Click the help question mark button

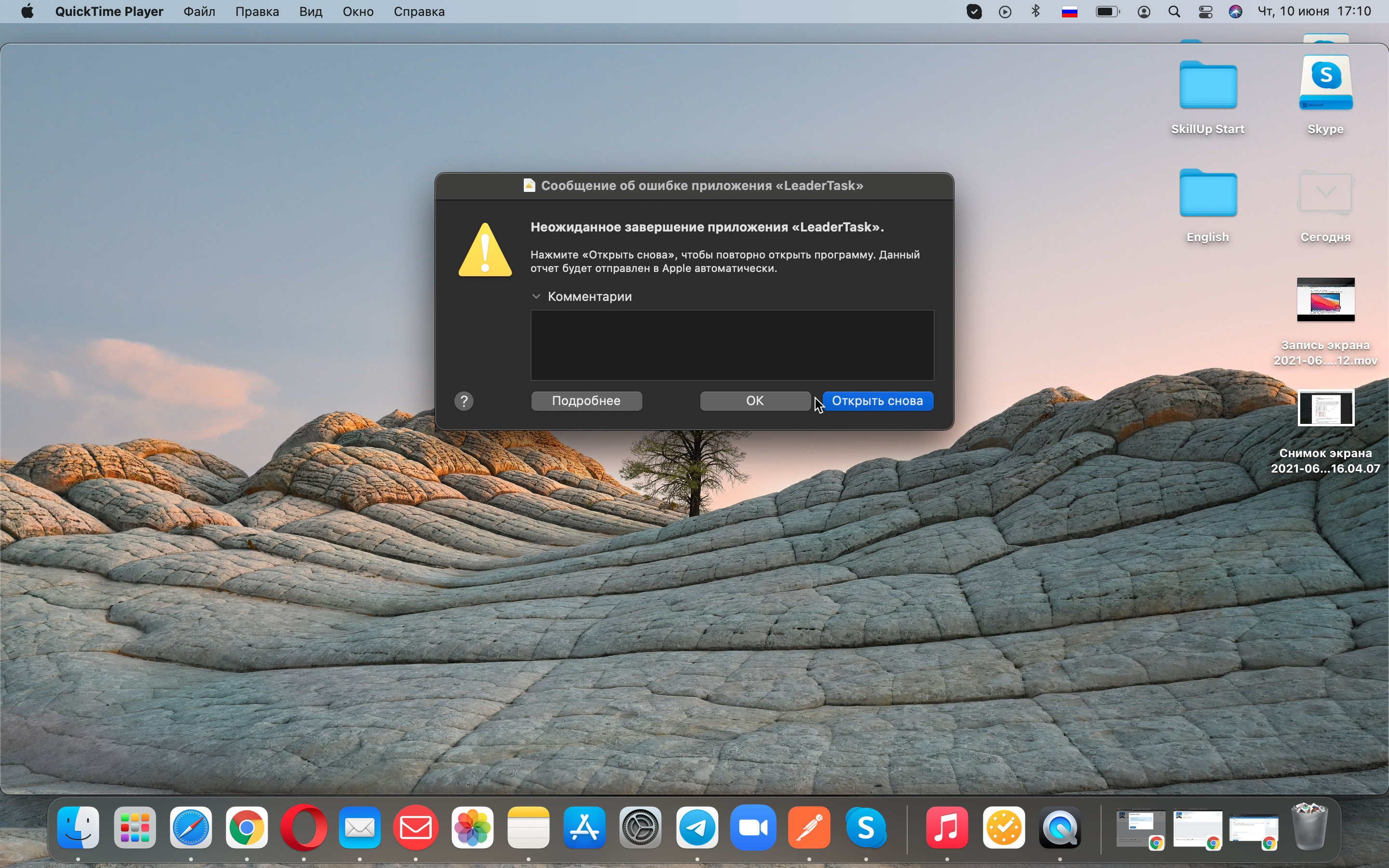coord(464,401)
